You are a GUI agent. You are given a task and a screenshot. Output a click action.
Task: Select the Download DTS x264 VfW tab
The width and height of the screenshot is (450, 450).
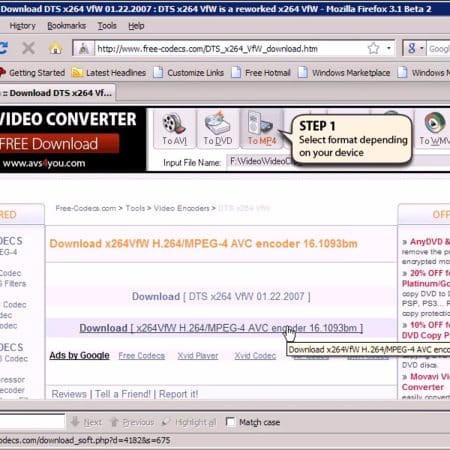click(x=57, y=93)
